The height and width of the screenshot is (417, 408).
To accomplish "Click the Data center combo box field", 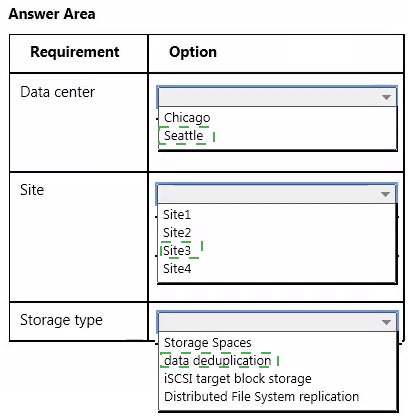I will [277, 97].
